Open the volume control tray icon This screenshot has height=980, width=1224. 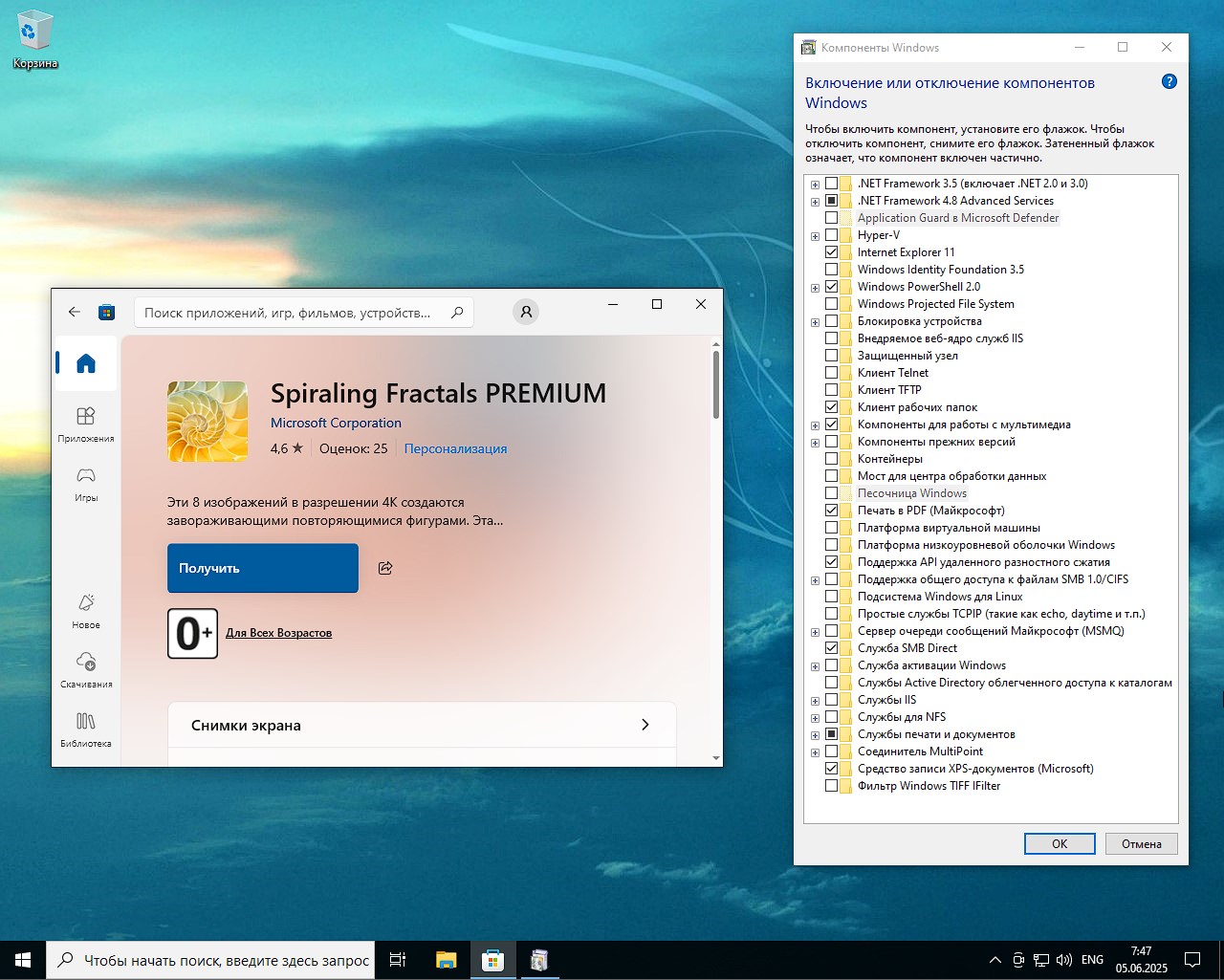[1063, 960]
